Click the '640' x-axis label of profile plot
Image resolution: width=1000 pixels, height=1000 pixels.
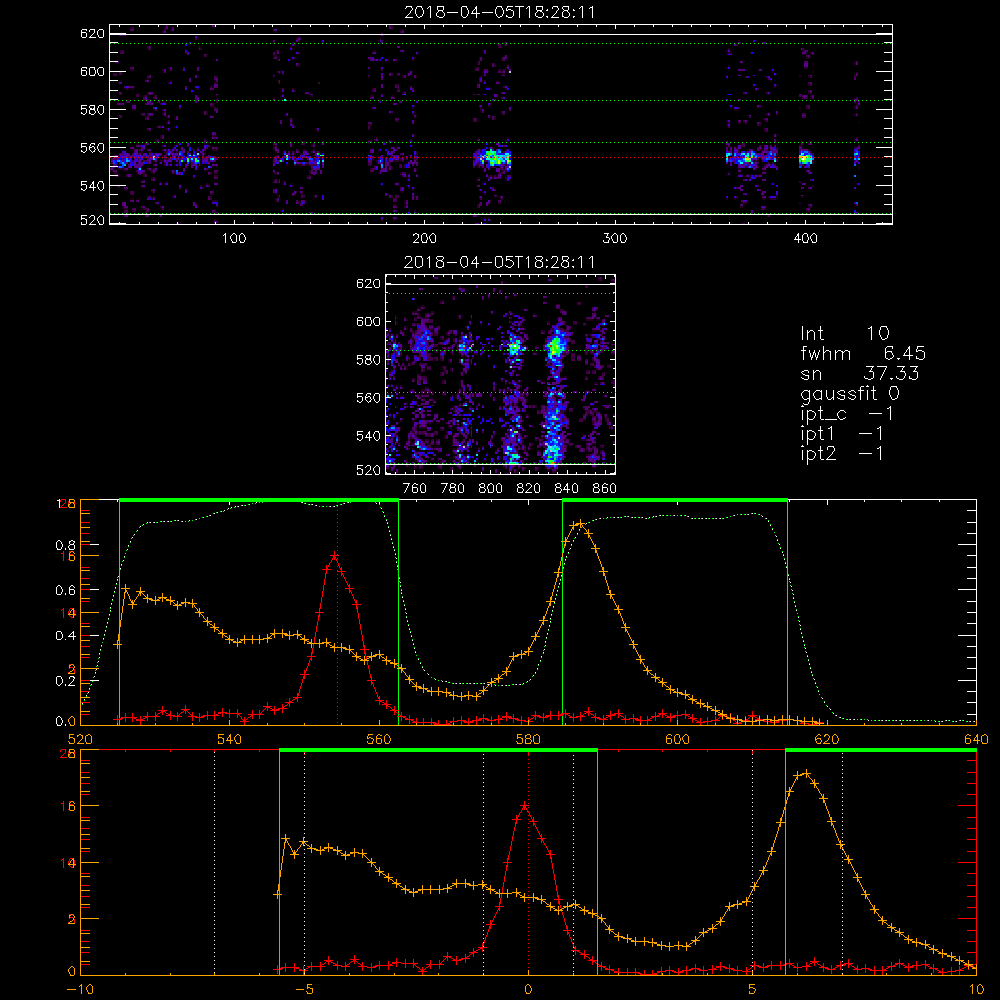(976, 740)
